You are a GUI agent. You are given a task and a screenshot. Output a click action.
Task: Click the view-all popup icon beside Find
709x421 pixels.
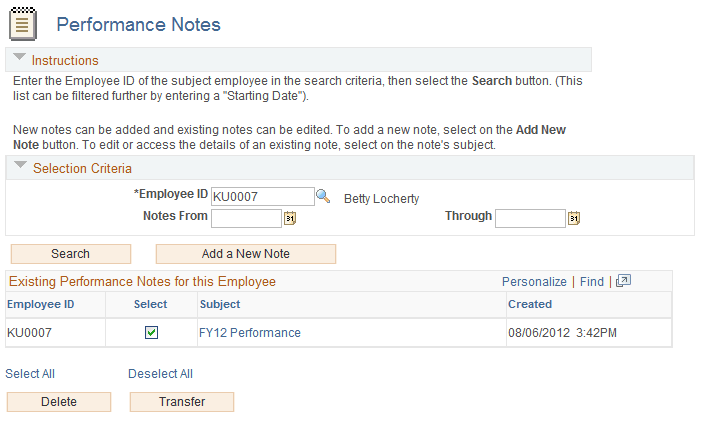coord(623,282)
